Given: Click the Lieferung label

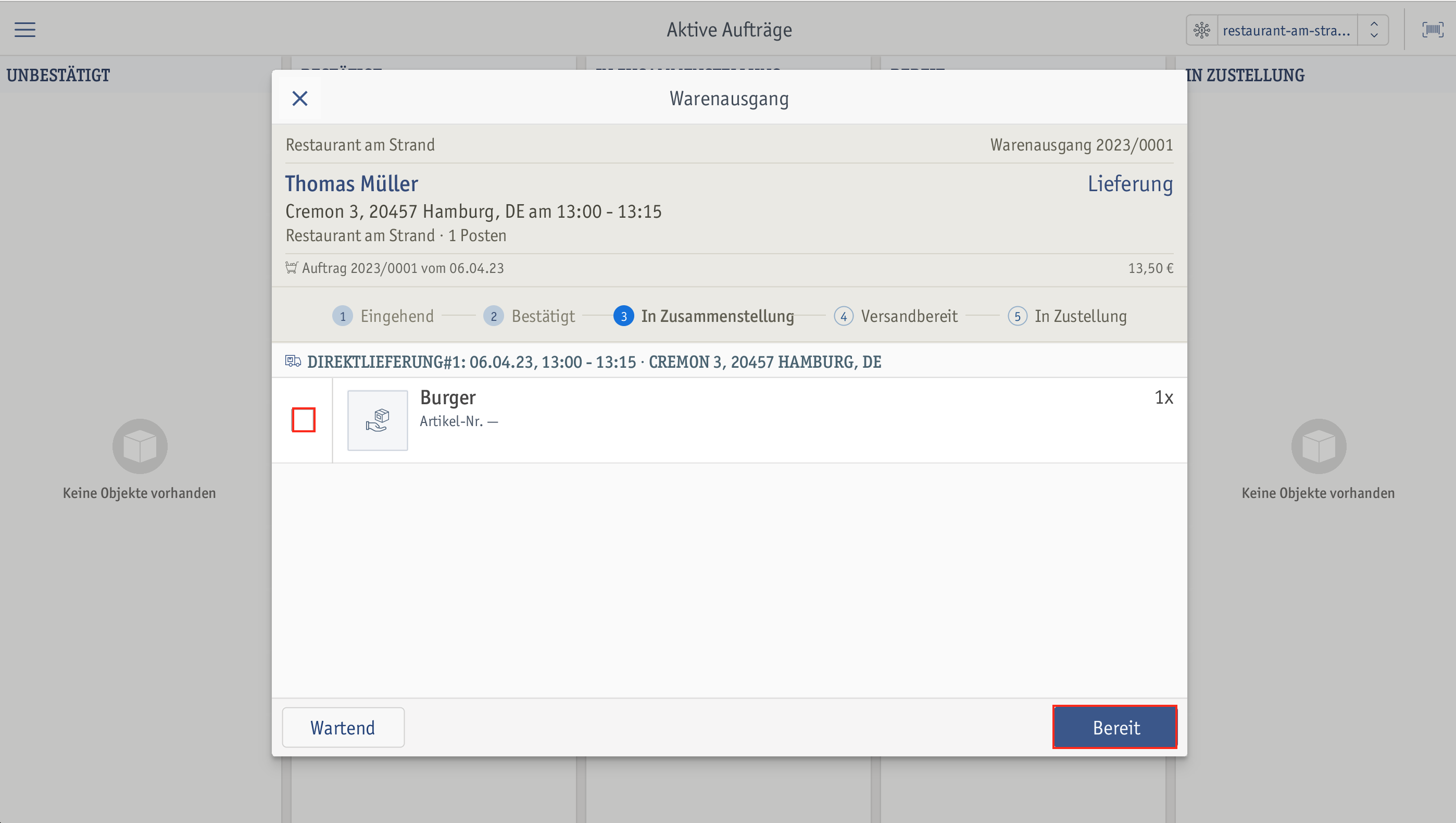Looking at the screenshot, I should tap(1131, 184).
